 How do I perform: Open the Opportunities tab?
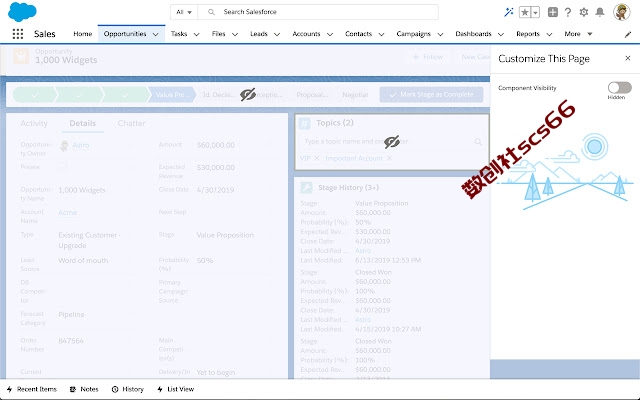[x=125, y=34]
